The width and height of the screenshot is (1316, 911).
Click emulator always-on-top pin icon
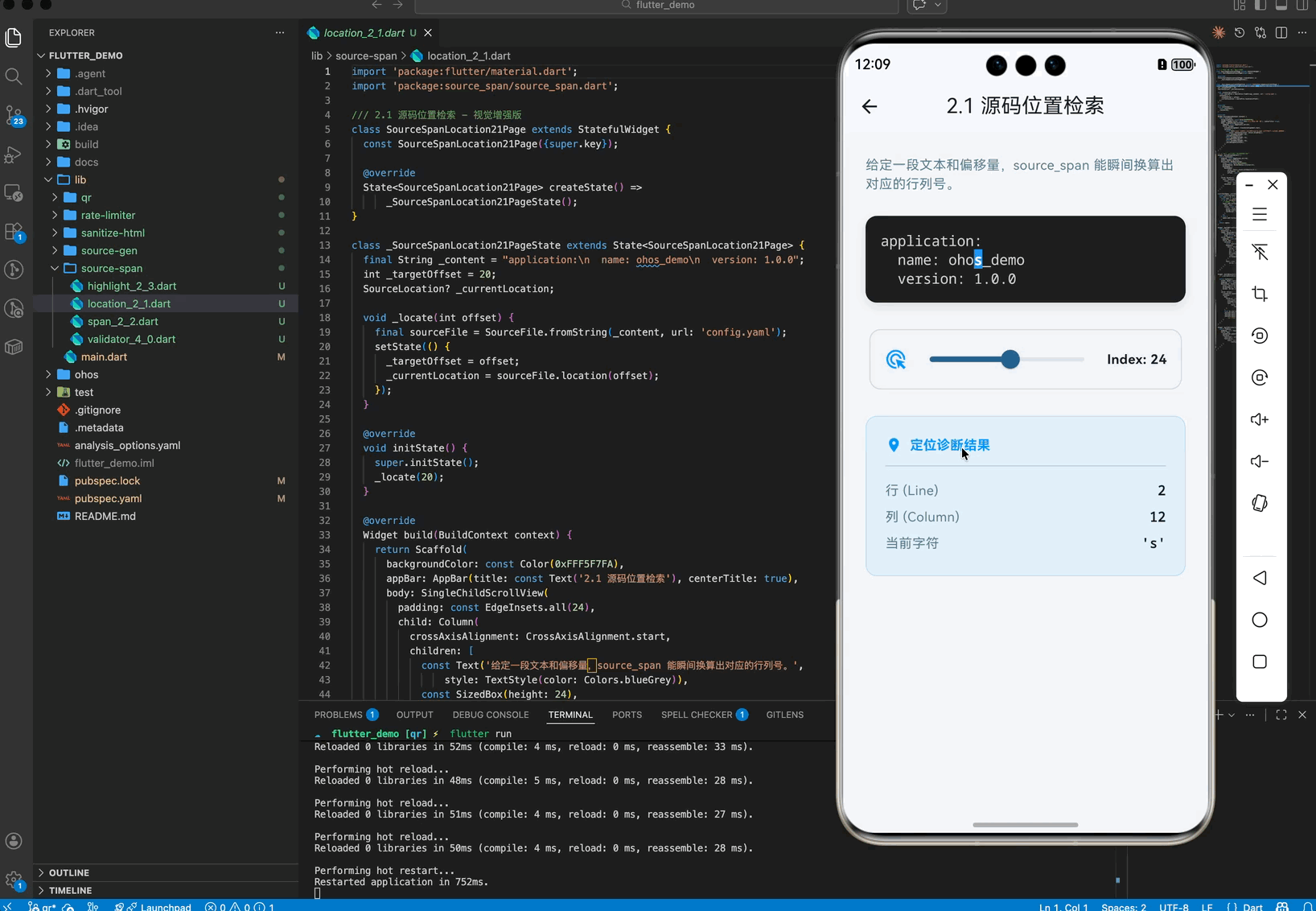[1260, 252]
